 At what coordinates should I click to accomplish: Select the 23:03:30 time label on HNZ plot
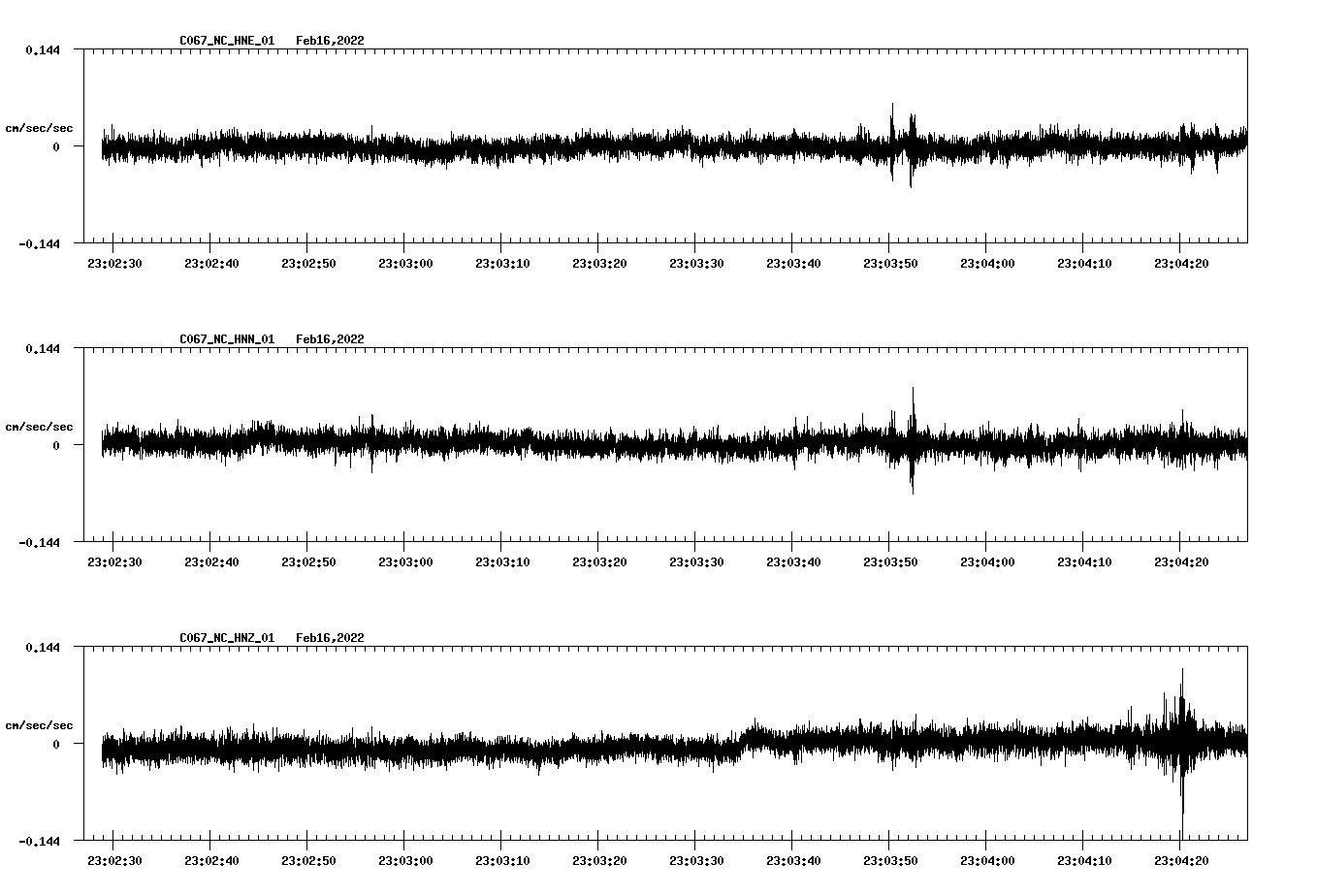click(x=696, y=860)
